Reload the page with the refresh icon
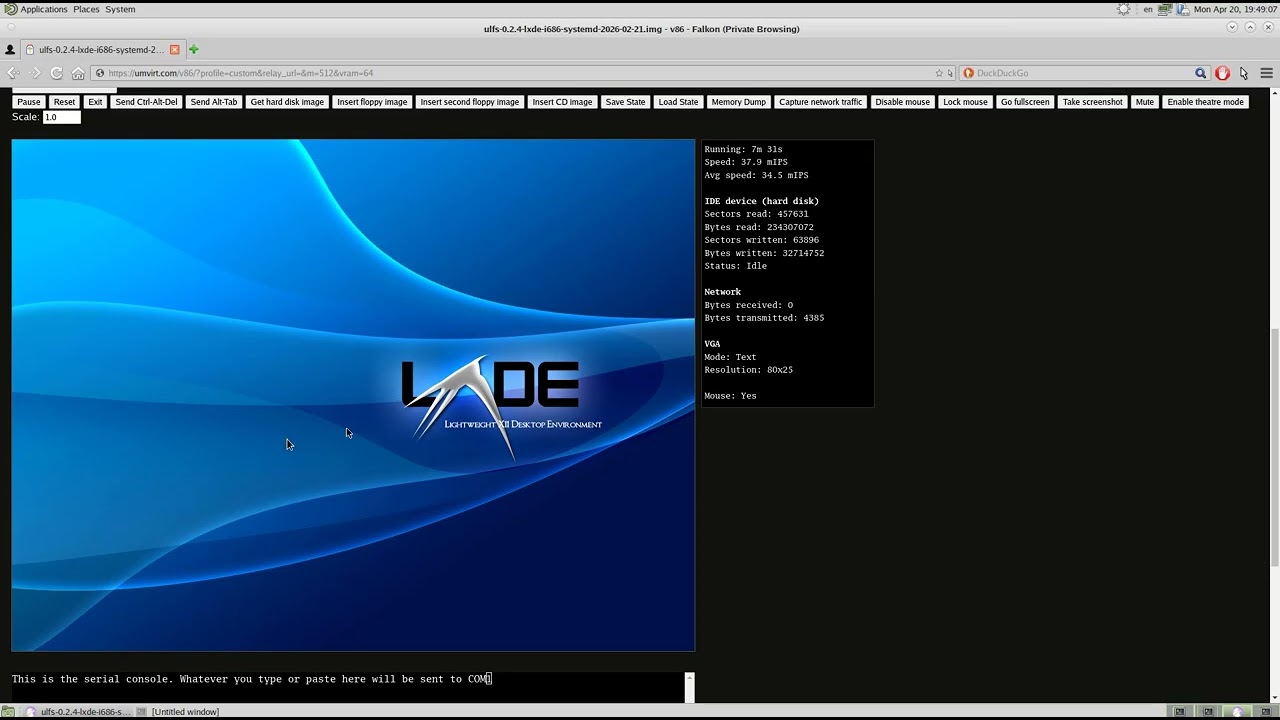The height and width of the screenshot is (720, 1280). click(56, 73)
